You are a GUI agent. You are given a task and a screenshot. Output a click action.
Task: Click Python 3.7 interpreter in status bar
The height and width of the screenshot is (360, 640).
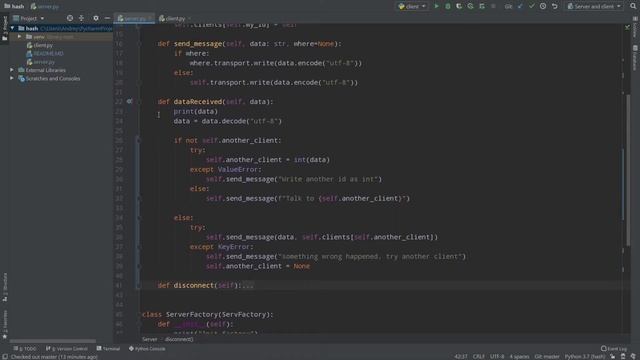pos(584,357)
